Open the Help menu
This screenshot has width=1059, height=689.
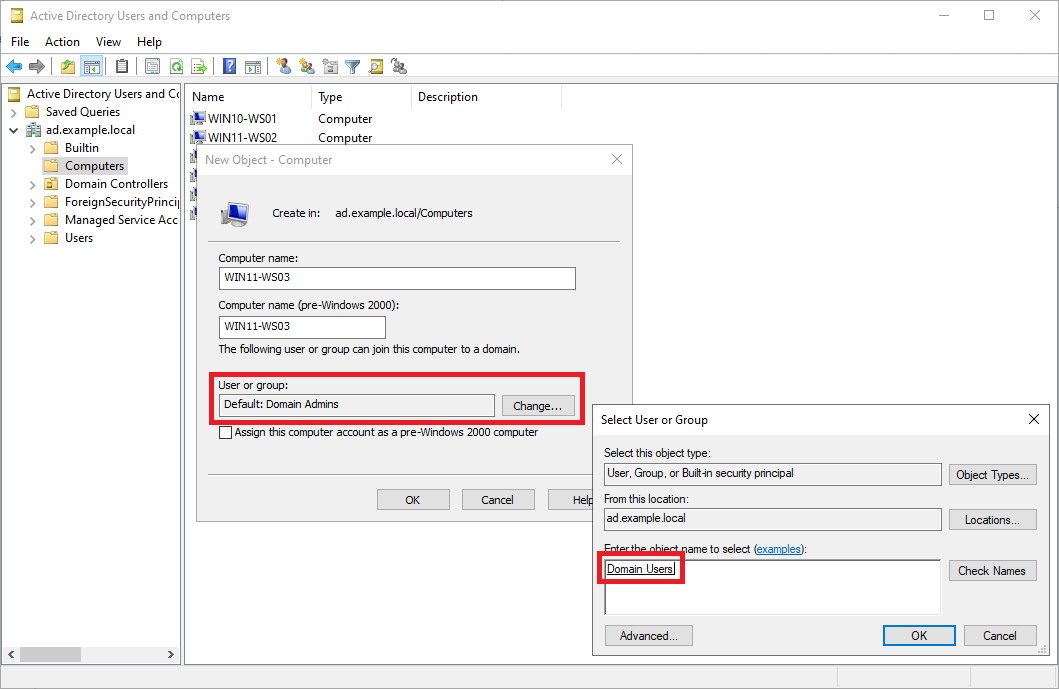coord(149,42)
